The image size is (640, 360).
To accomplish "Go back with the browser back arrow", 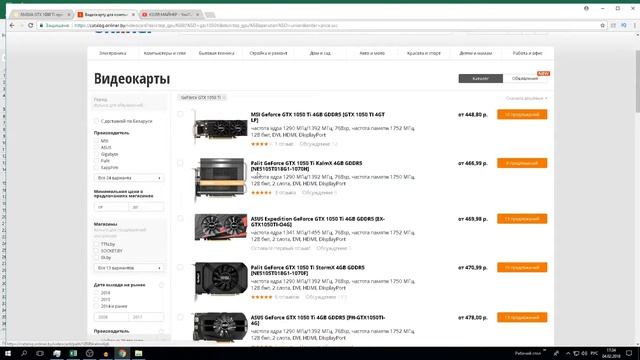I will point(12,25).
